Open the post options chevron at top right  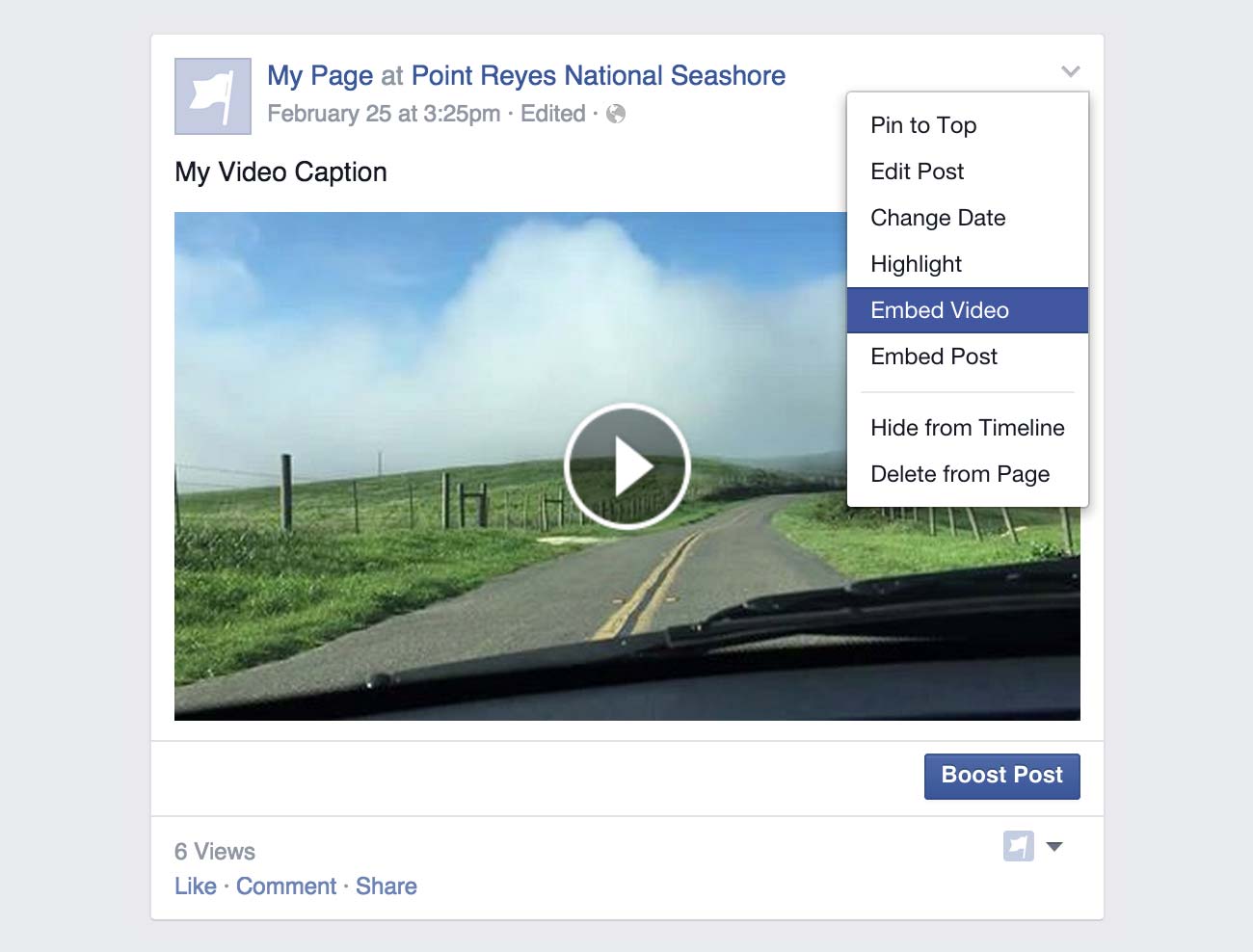1069,71
